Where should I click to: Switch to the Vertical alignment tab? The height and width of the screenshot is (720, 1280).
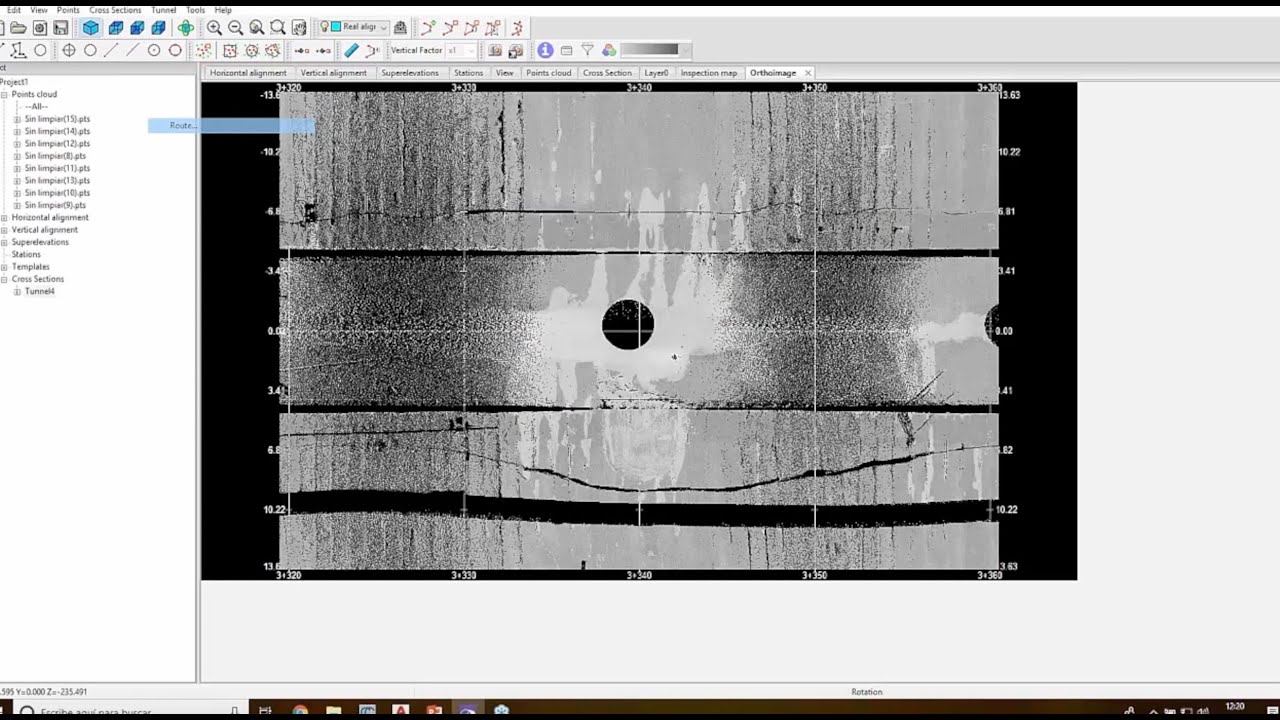[x=333, y=73]
